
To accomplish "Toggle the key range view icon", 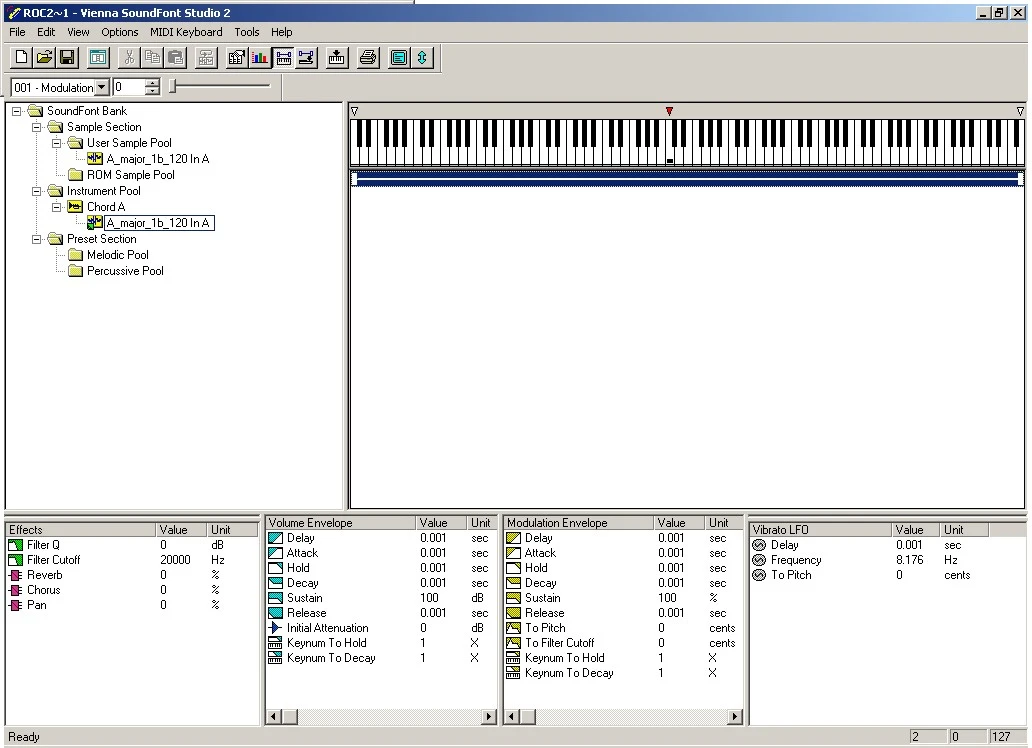I will (284, 58).
